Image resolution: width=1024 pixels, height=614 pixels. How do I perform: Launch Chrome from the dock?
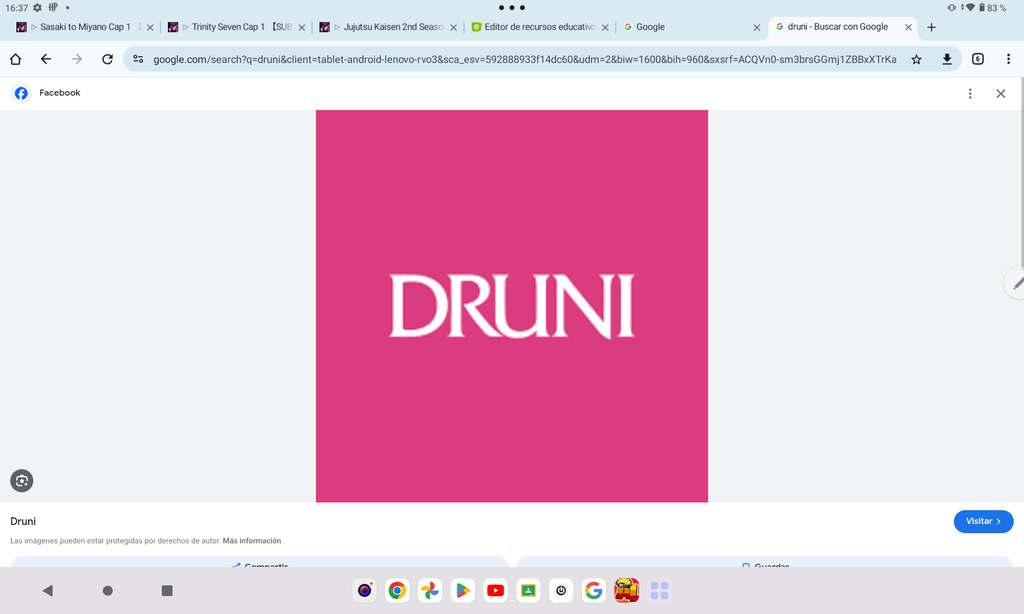397,590
